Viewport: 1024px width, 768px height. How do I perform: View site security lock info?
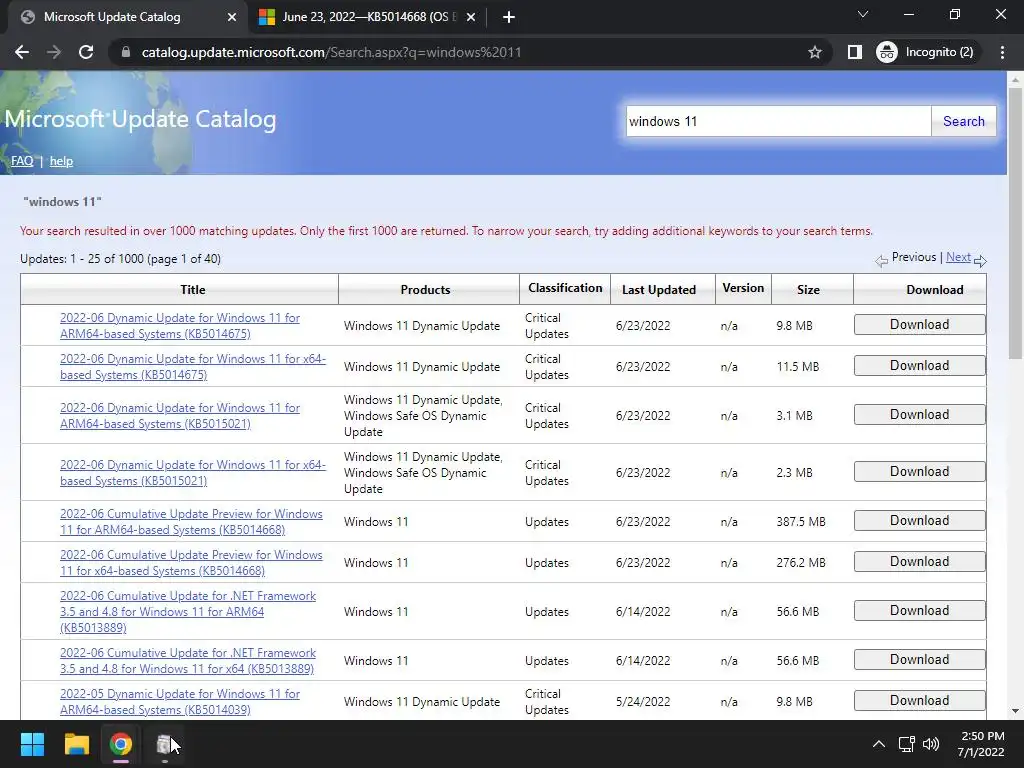[126, 52]
